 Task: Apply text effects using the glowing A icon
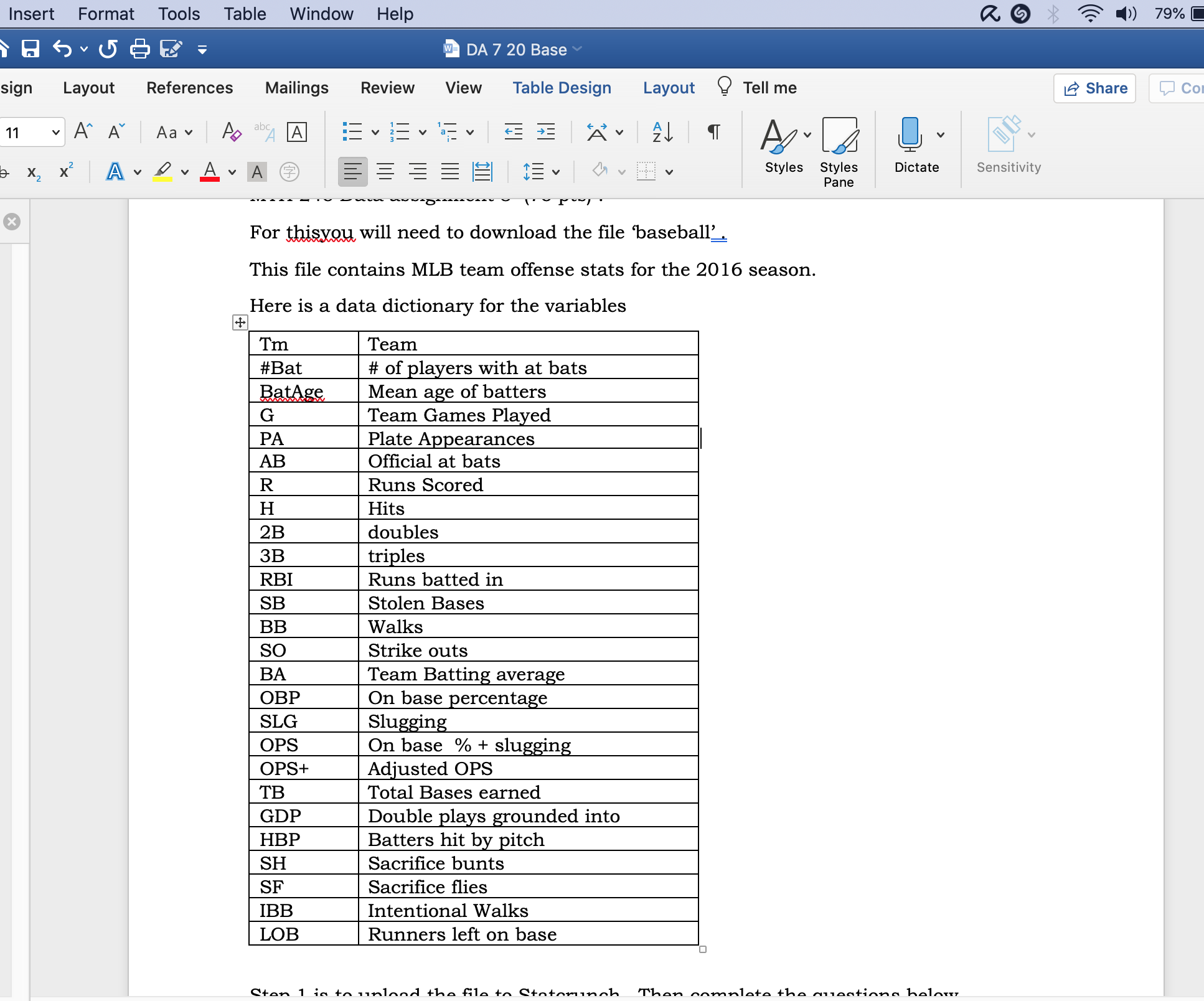click(x=116, y=172)
